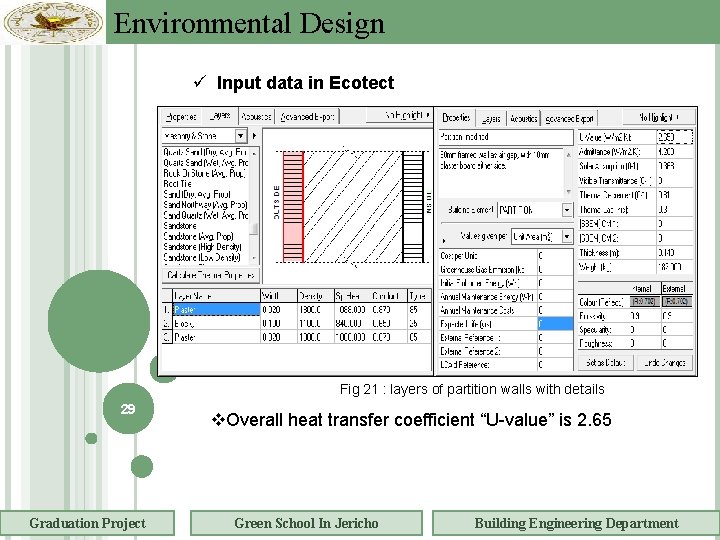
Task: Click the Layer Name column header
Action: point(216,296)
